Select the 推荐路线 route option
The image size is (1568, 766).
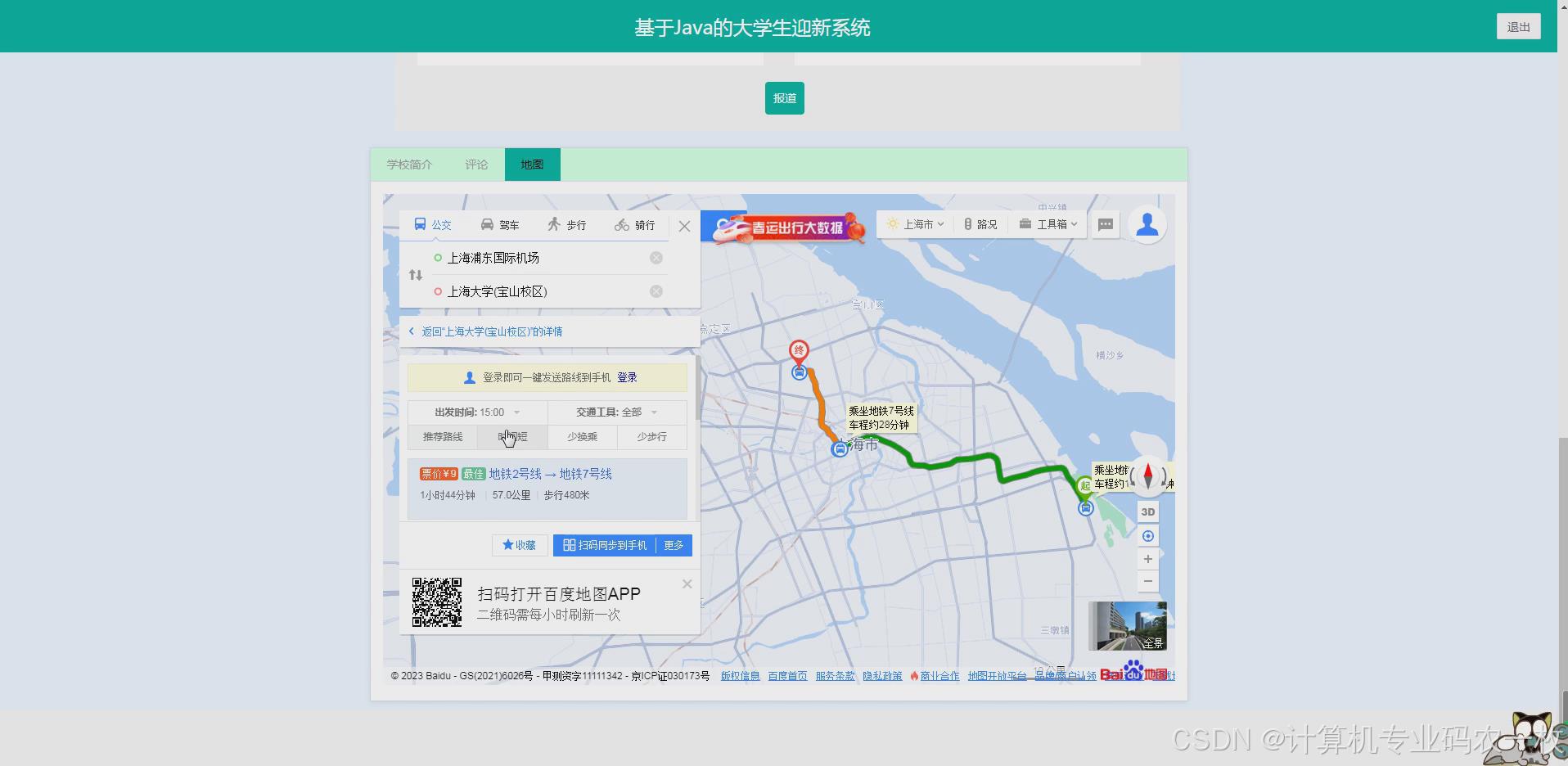coord(443,437)
